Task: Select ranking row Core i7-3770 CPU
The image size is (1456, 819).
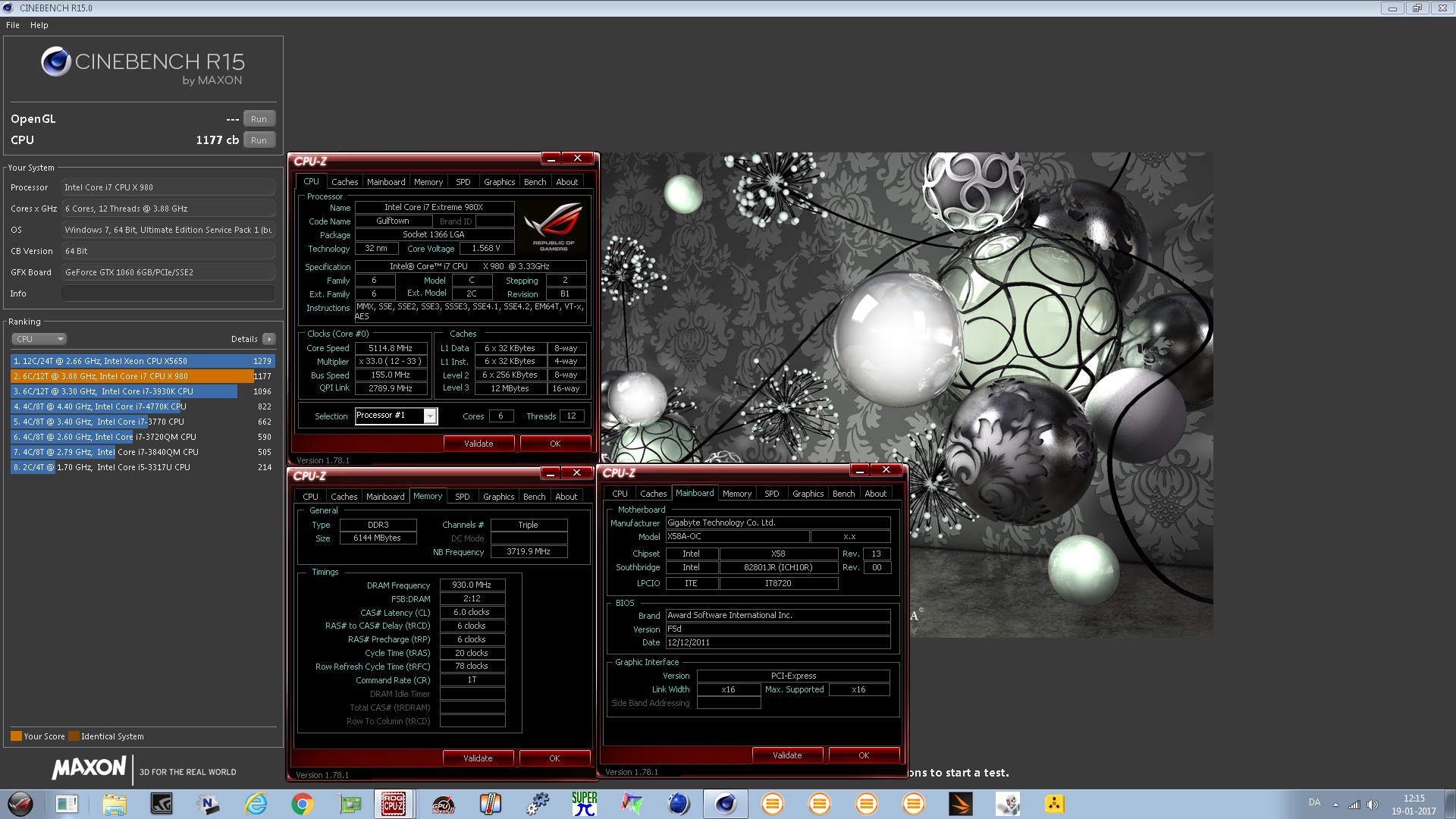Action: [x=143, y=422]
